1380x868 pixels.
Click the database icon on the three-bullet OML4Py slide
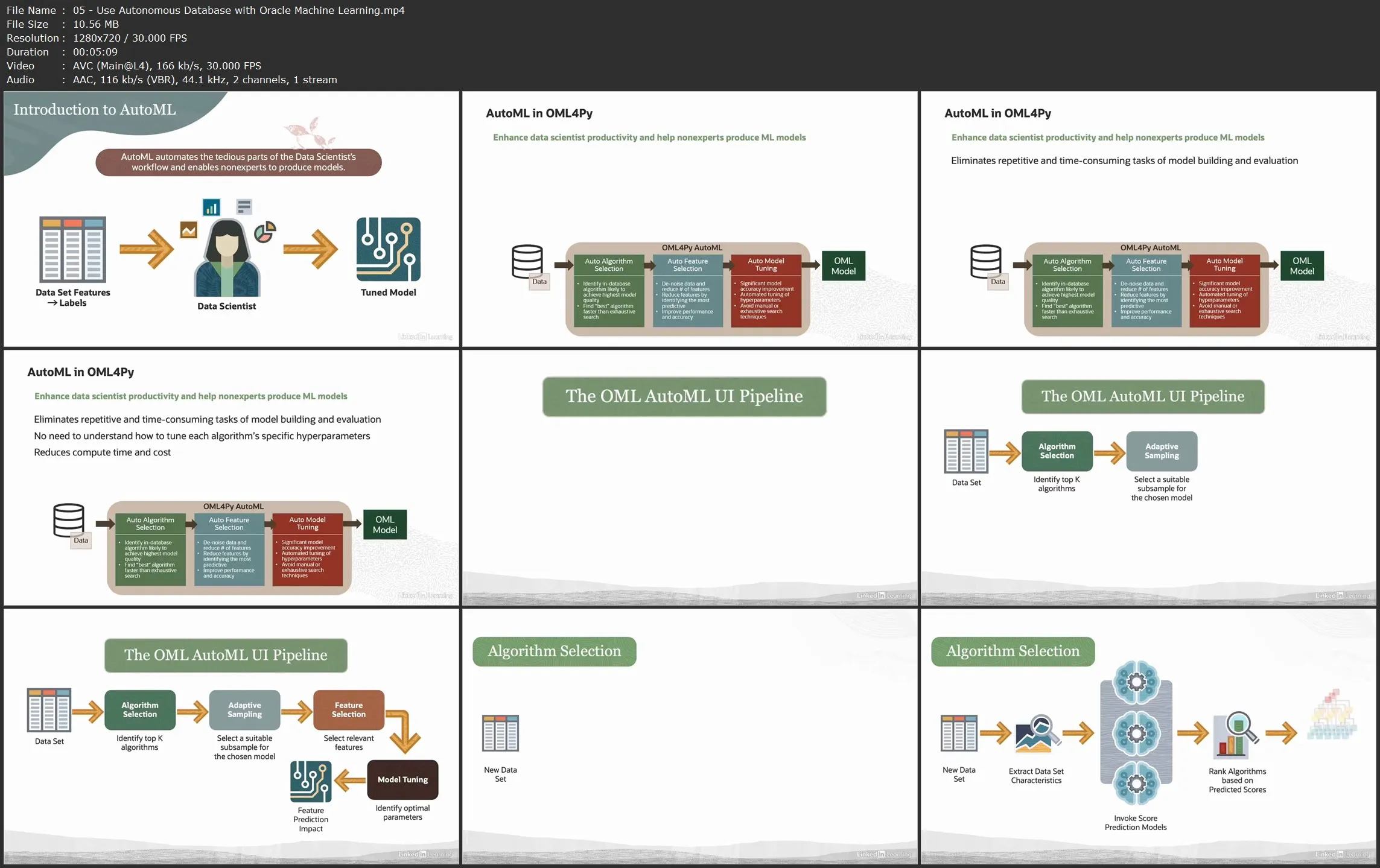click(x=69, y=521)
